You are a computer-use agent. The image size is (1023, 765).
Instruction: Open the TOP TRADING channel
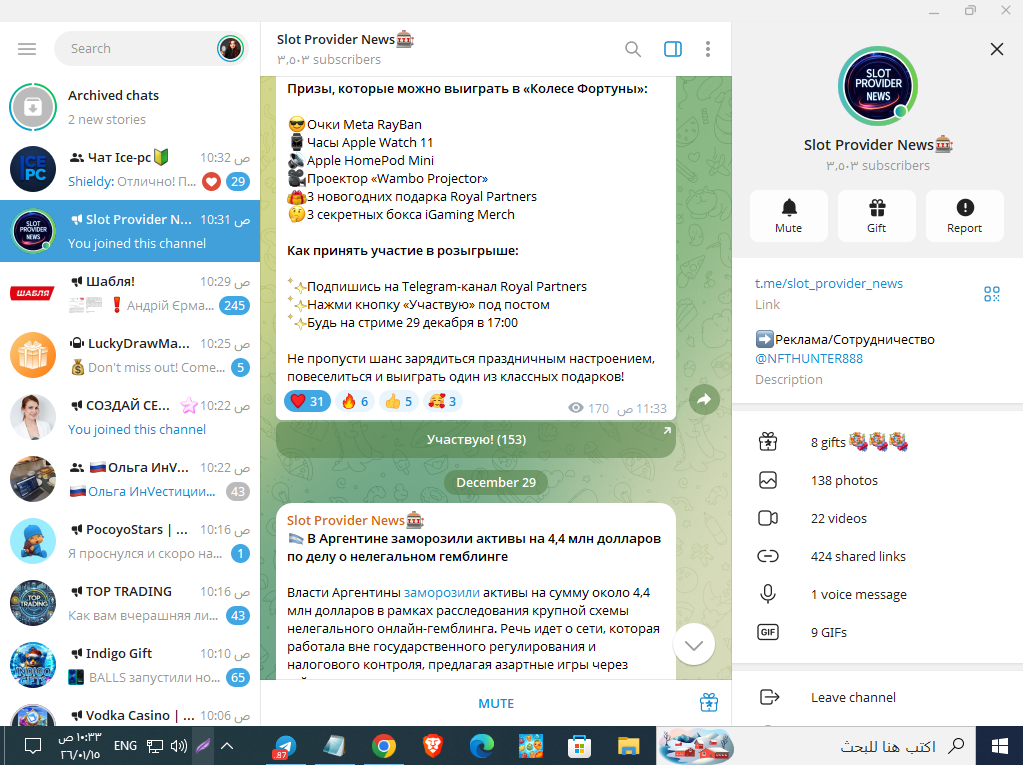130,603
